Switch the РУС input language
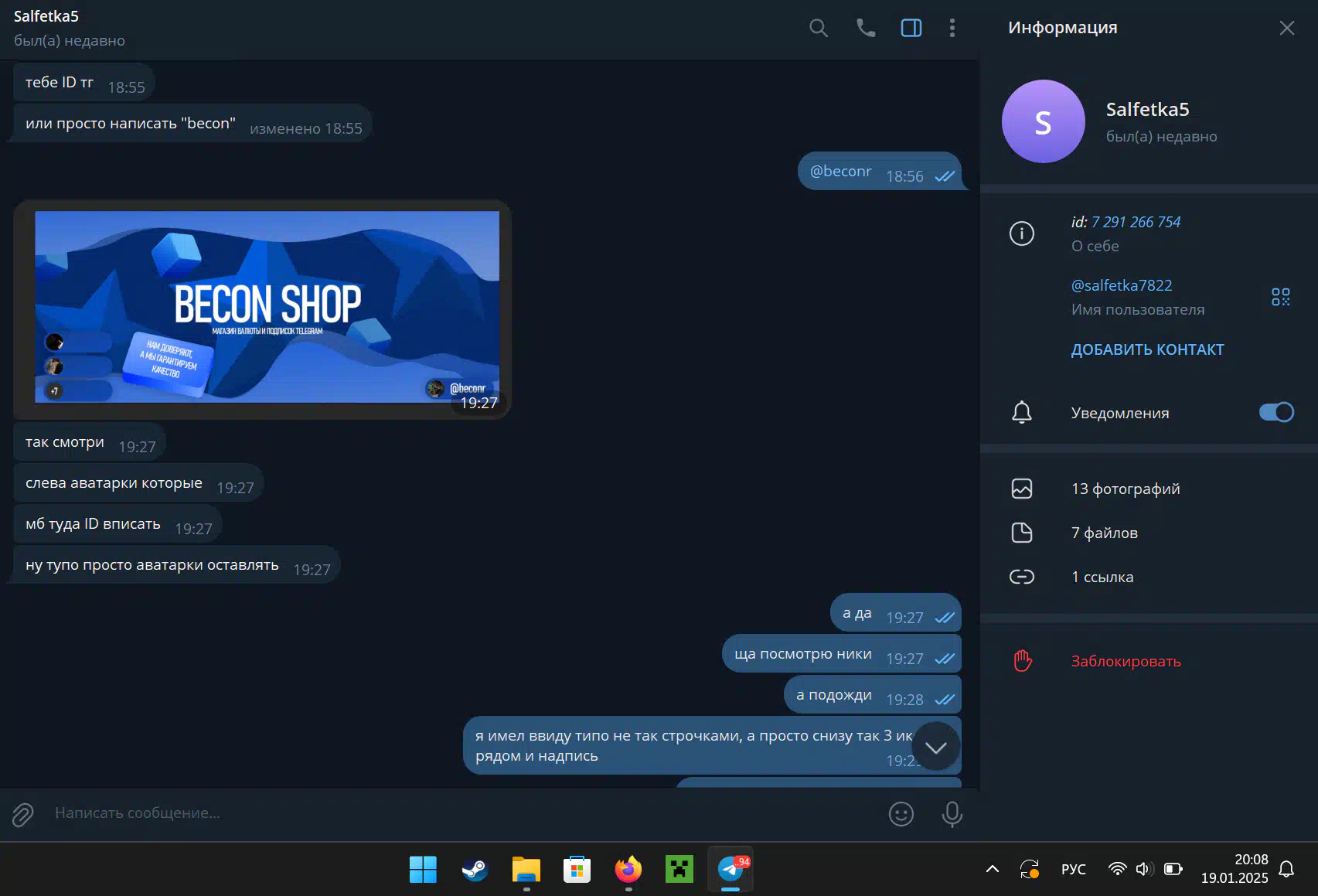 [1073, 869]
